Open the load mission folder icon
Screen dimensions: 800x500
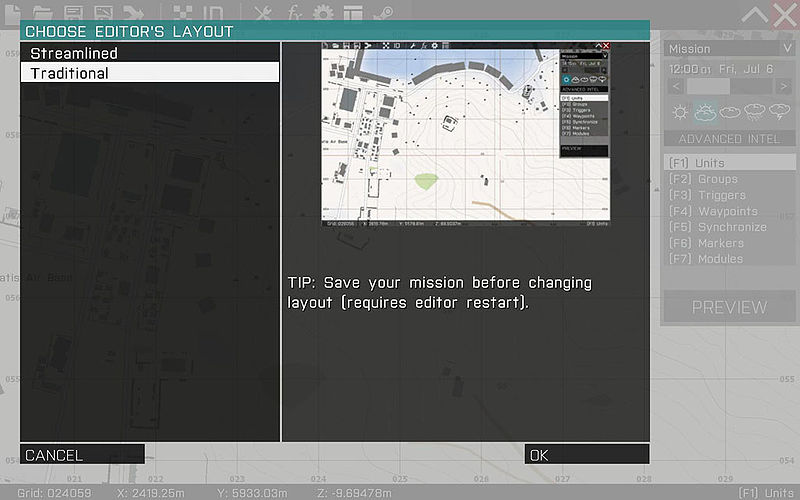(42, 13)
